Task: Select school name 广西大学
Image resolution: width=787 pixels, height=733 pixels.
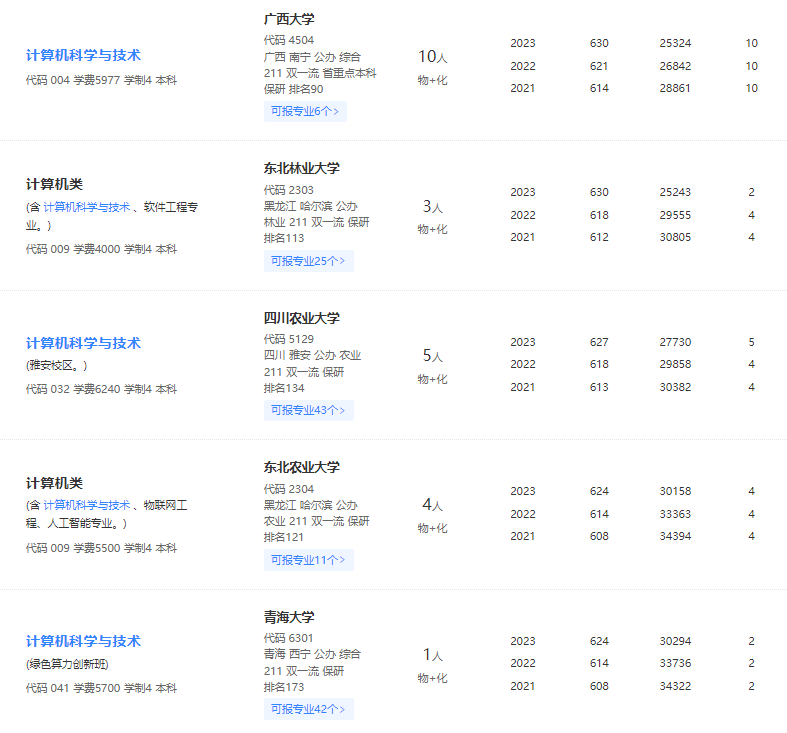Action: tap(289, 19)
